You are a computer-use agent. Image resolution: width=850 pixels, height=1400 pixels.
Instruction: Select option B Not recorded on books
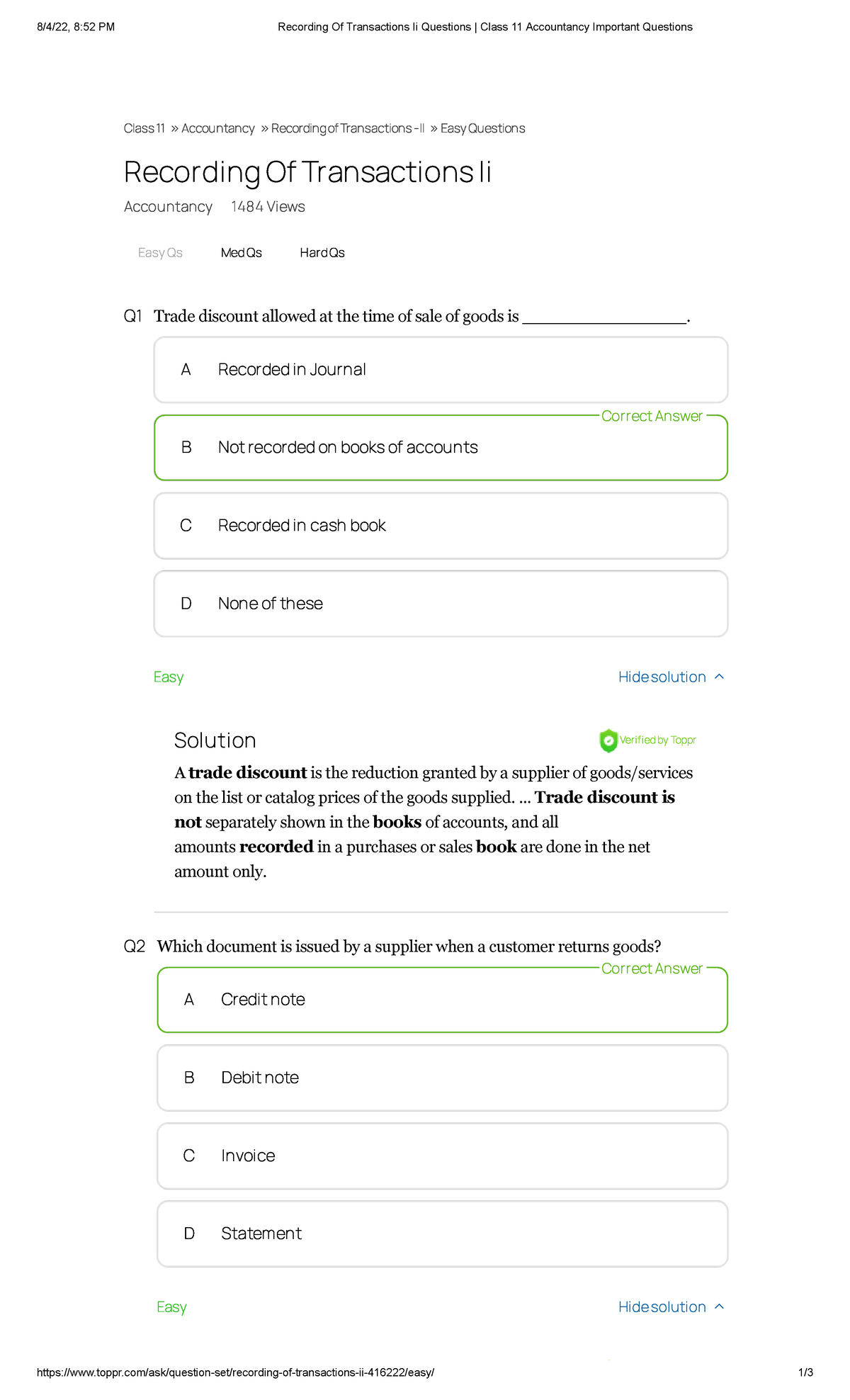click(441, 448)
